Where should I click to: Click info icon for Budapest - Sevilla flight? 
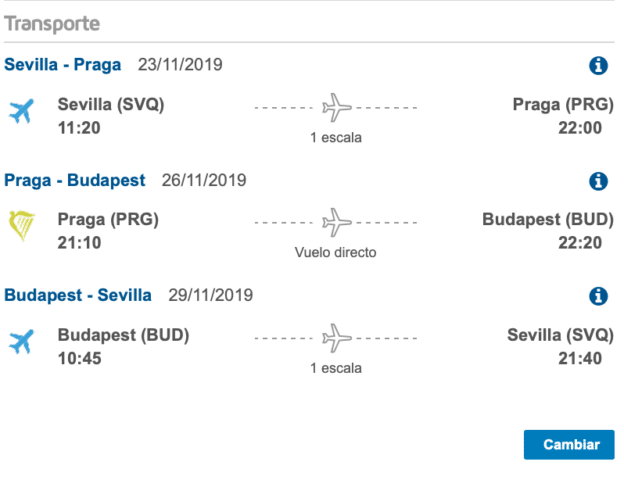coord(598,296)
